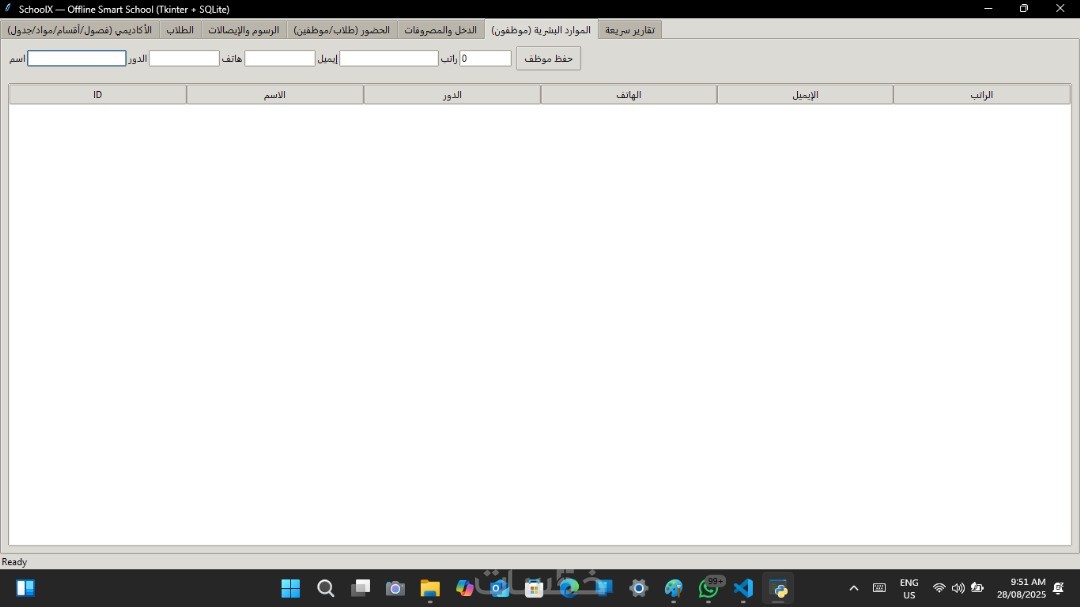
Task: Open taskbar Search
Action: coord(326,588)
